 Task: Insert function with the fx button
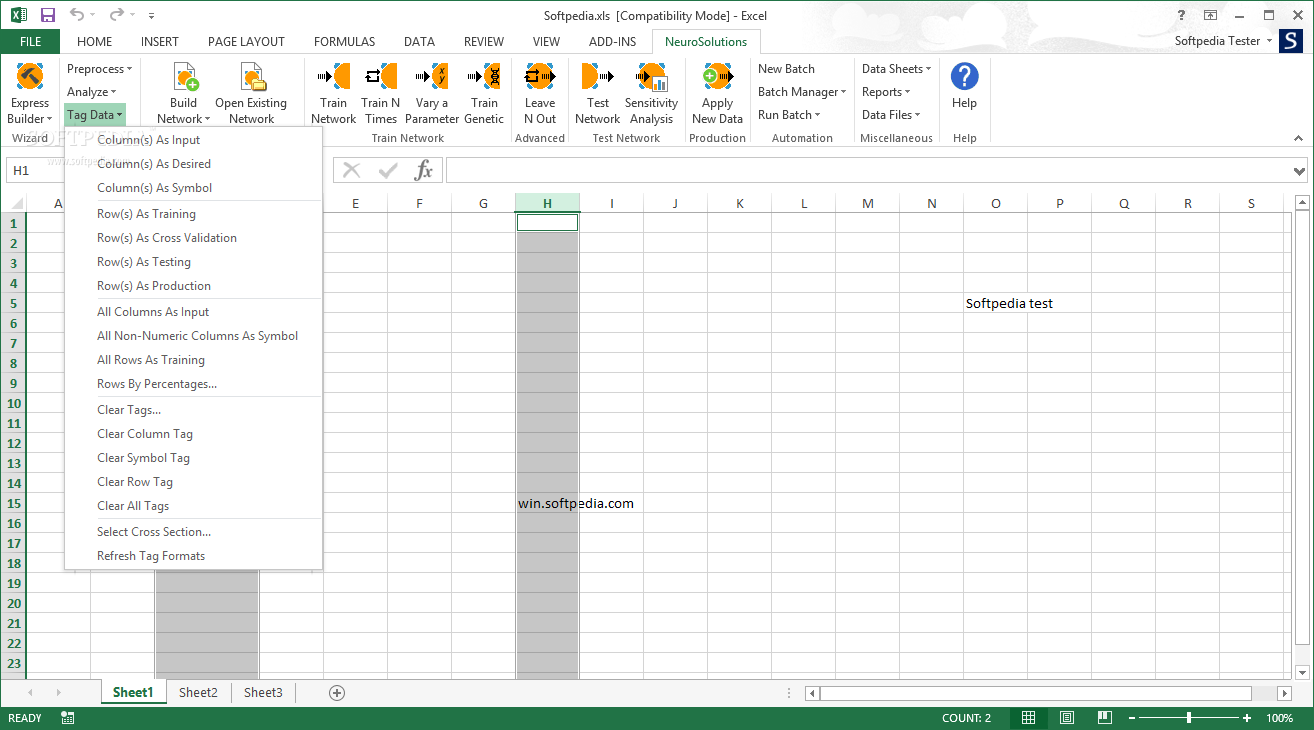point(424,170)
